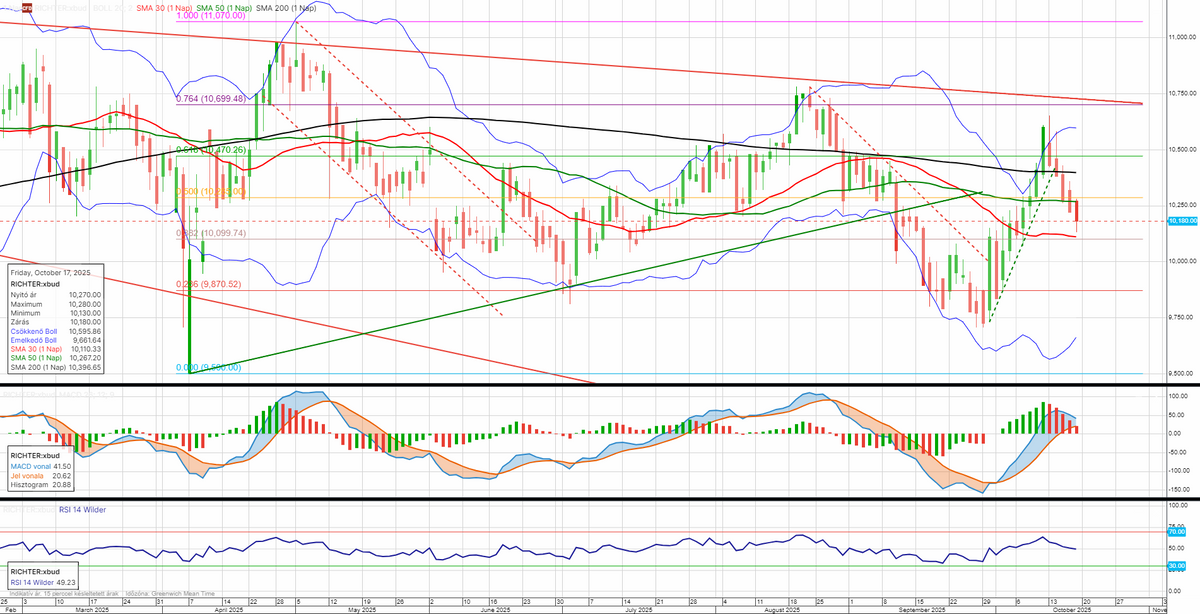Screen dimensions: 1200x614
Task: Click the RICHTER:xbud symbol in chart header
Action: click(x=62, y=7)
